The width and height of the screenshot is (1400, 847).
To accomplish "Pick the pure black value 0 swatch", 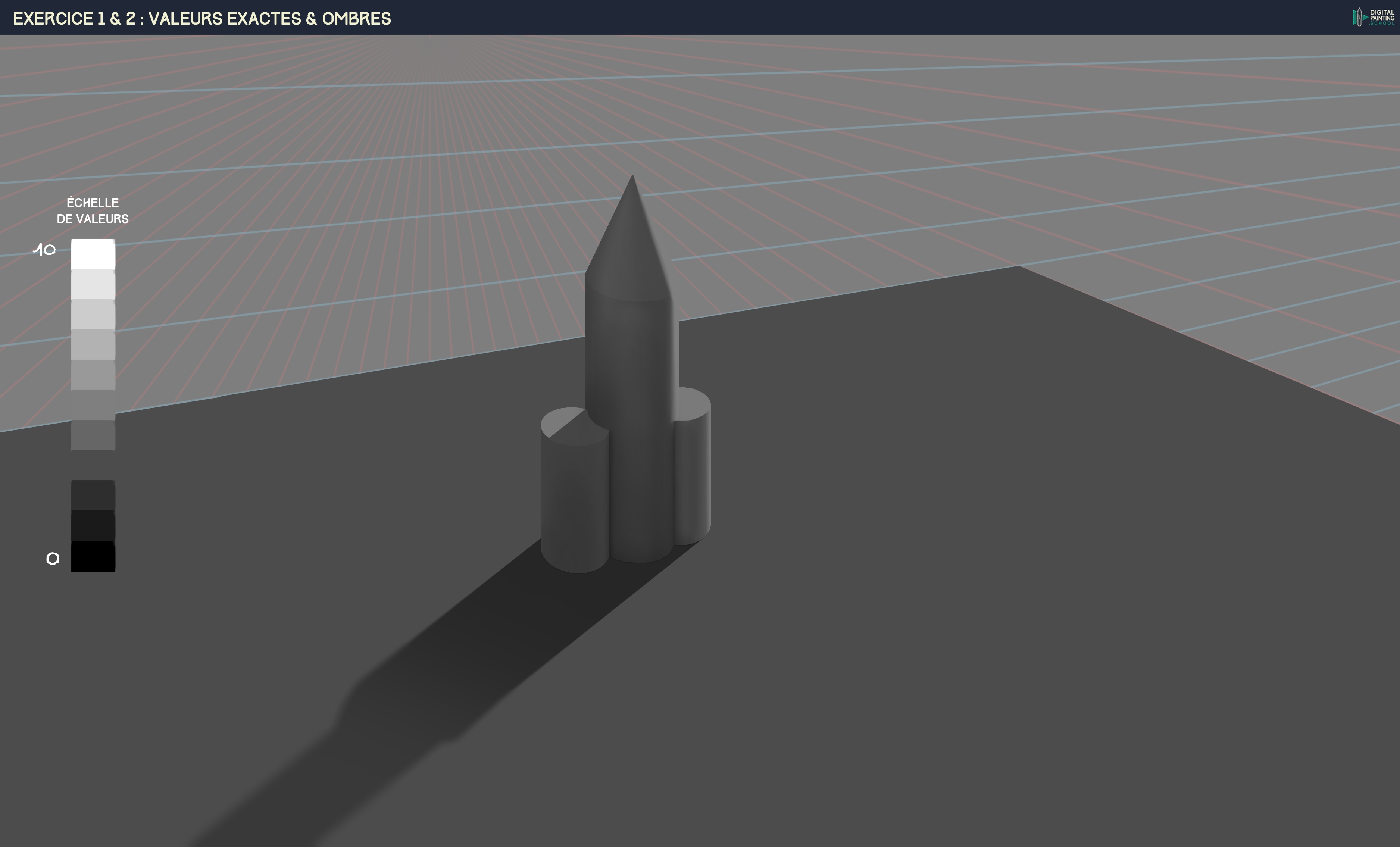I will coord(93,556).
